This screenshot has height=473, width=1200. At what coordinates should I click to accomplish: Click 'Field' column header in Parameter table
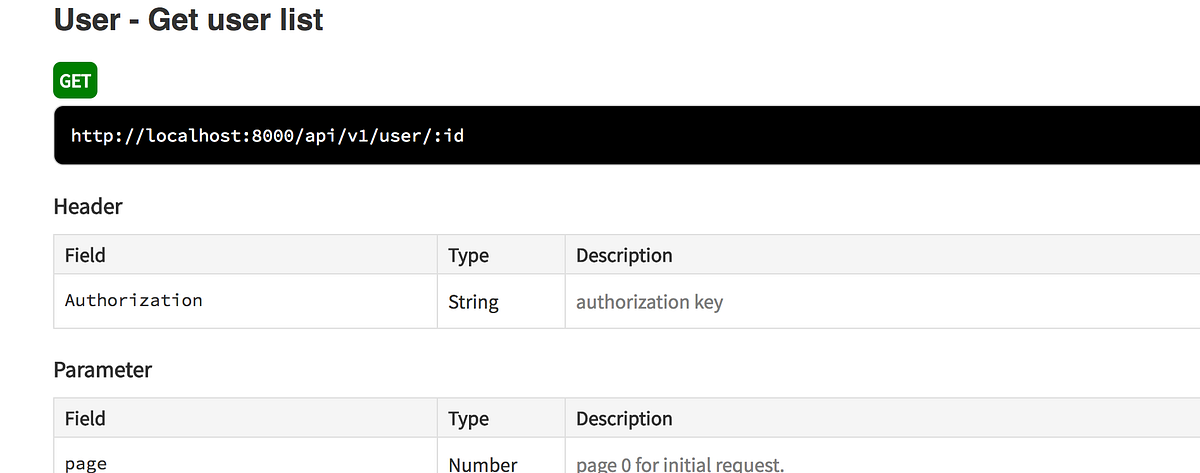[85, 418]
